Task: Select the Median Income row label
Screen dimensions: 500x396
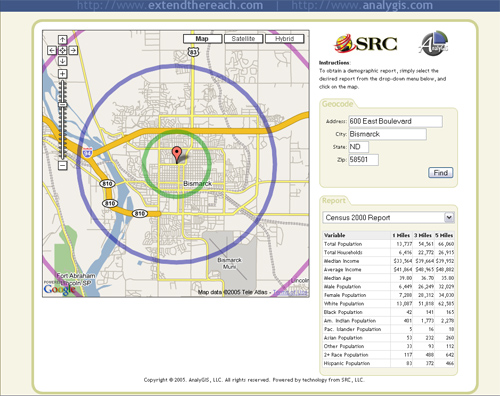Action: (342, 261)
